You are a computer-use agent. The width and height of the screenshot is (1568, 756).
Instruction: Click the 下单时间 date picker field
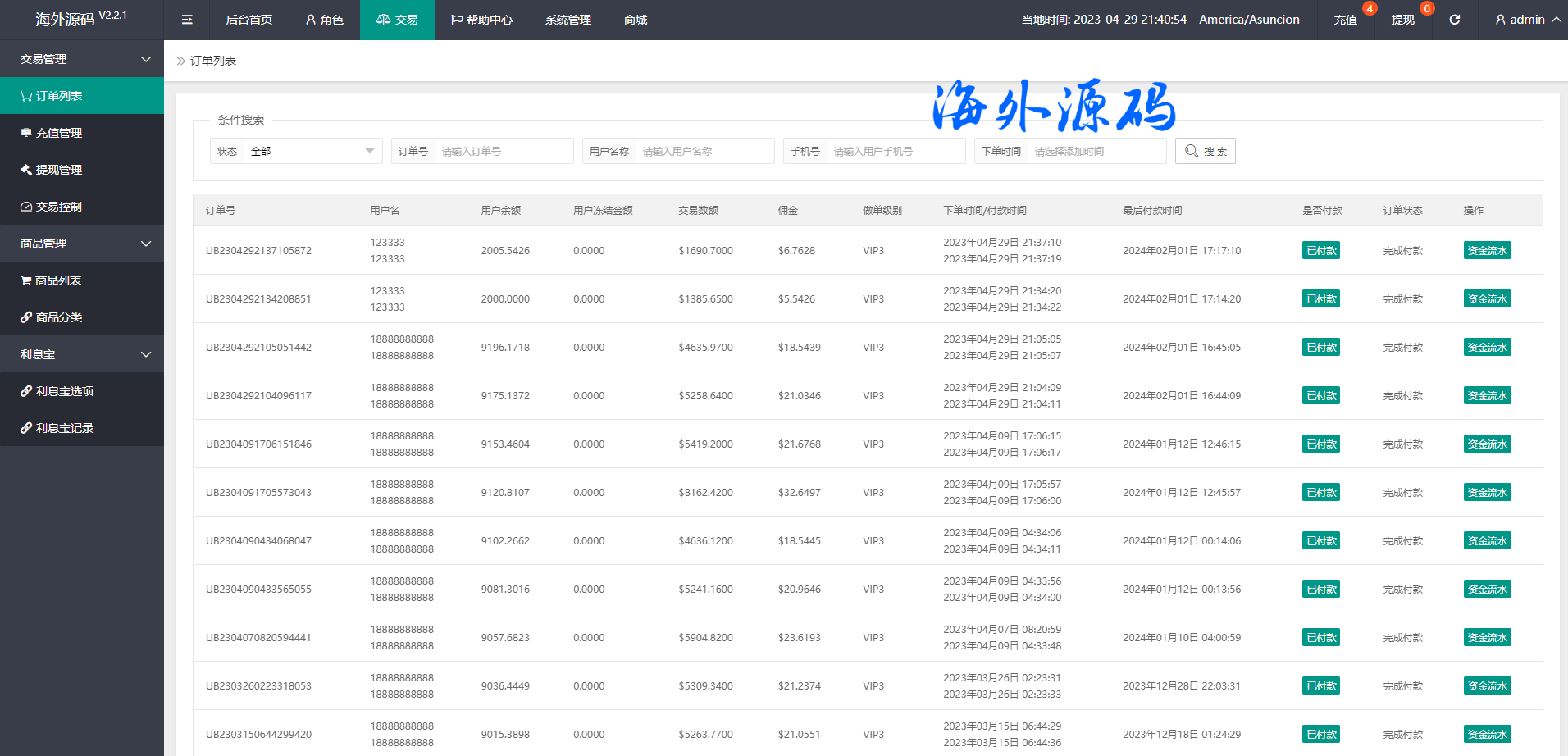tap(1096, 151)
